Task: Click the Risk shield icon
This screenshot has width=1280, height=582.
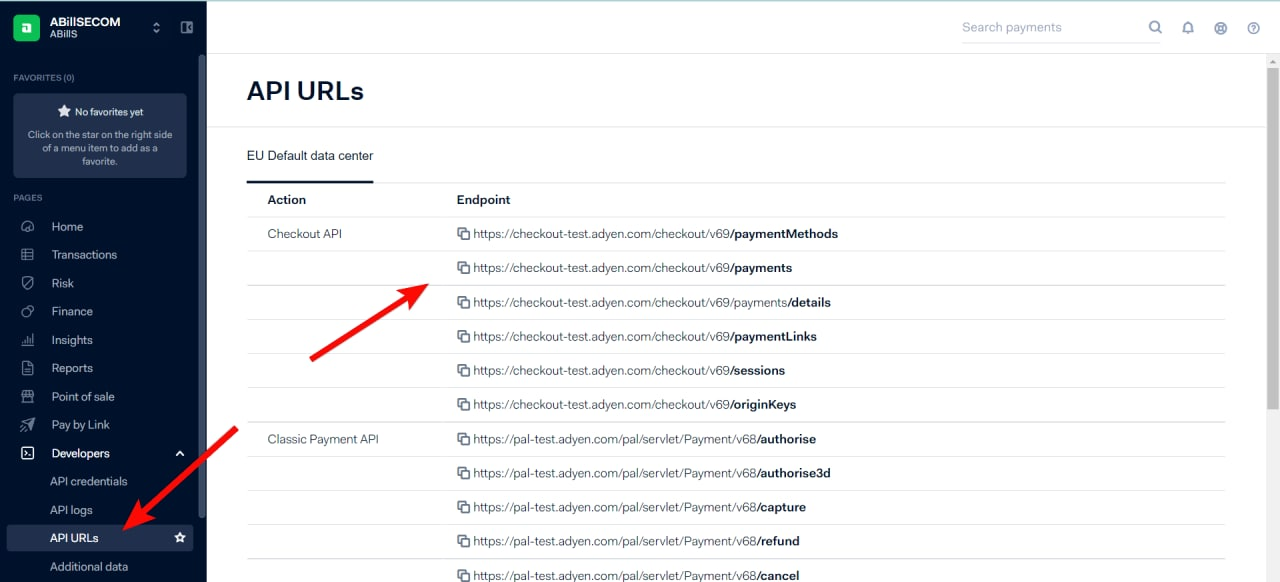Action: [28, 283]
